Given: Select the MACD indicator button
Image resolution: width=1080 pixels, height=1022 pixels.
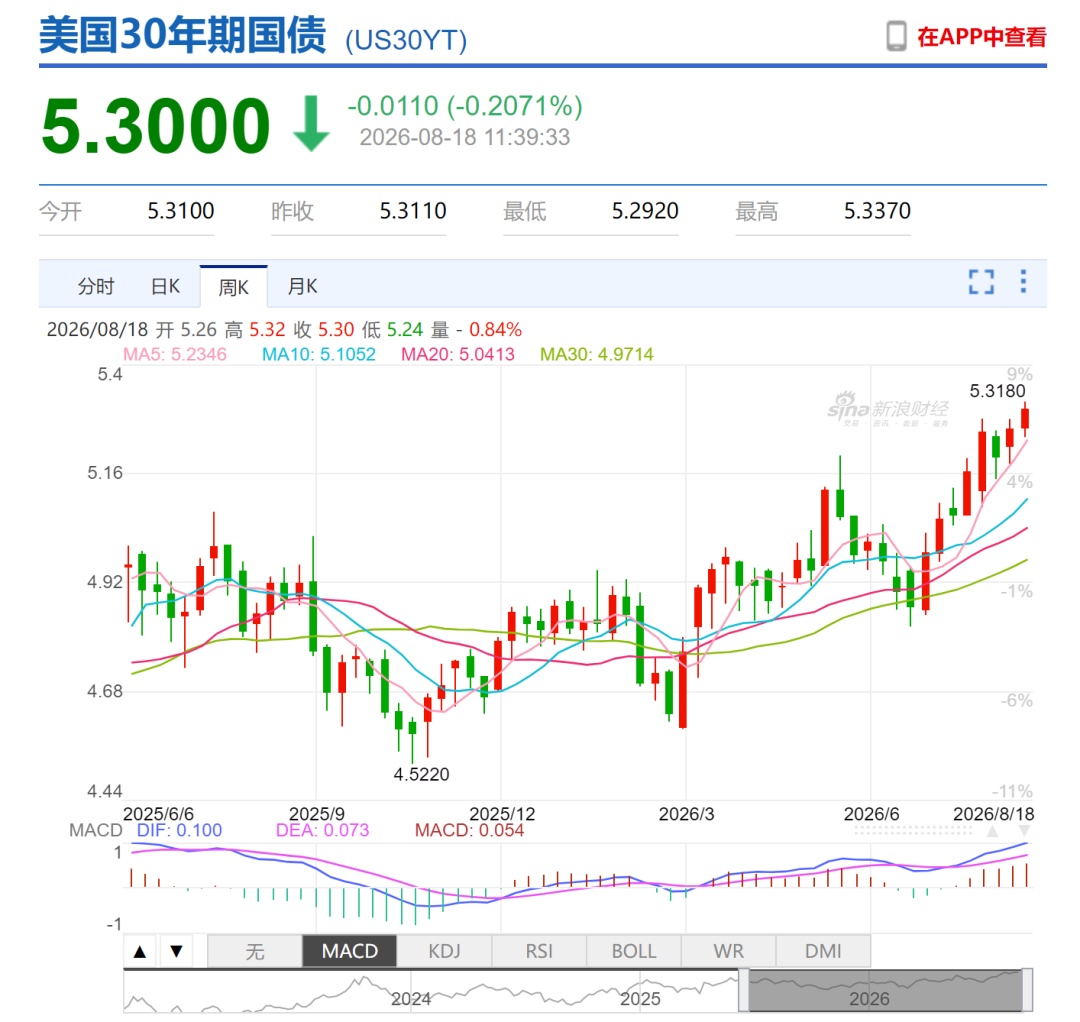Looking at the screenshot, I should tap(350, 951).
